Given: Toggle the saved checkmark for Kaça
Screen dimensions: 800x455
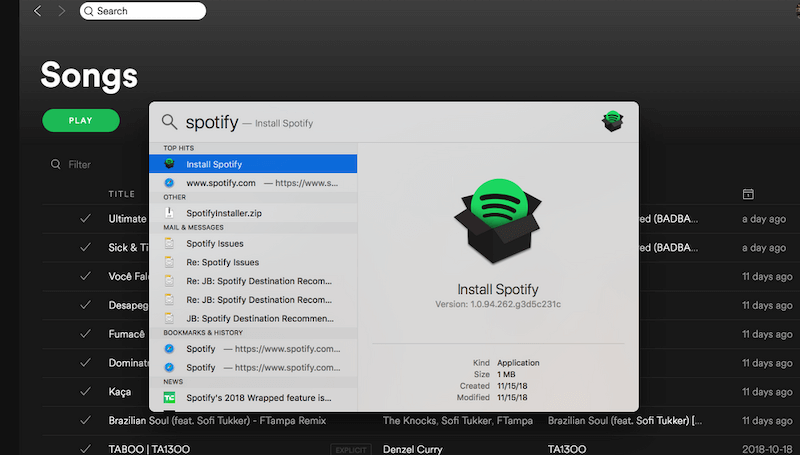Looking at the screenshot, I should point(86,392).
